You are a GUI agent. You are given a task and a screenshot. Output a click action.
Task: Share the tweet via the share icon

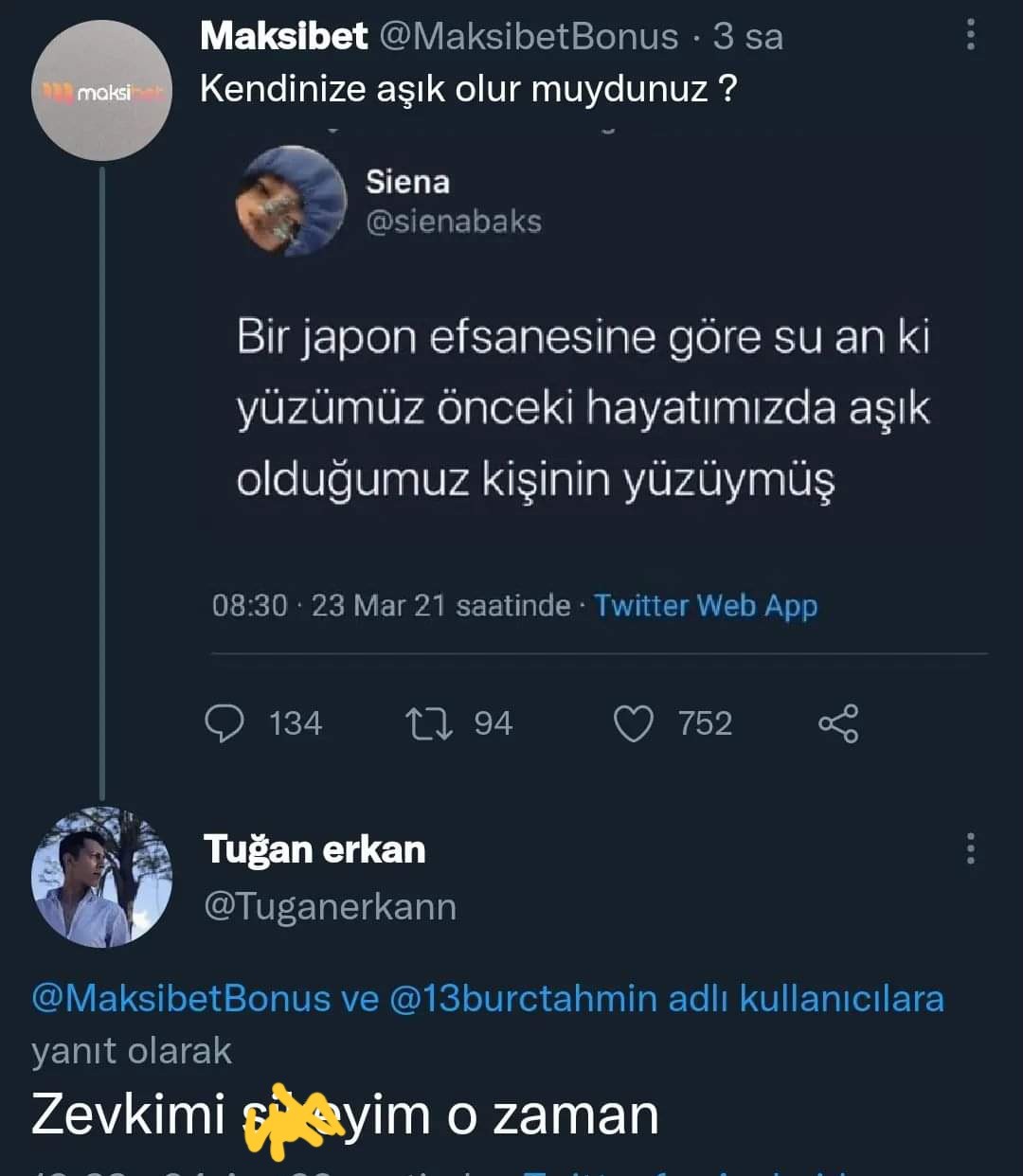838,724
